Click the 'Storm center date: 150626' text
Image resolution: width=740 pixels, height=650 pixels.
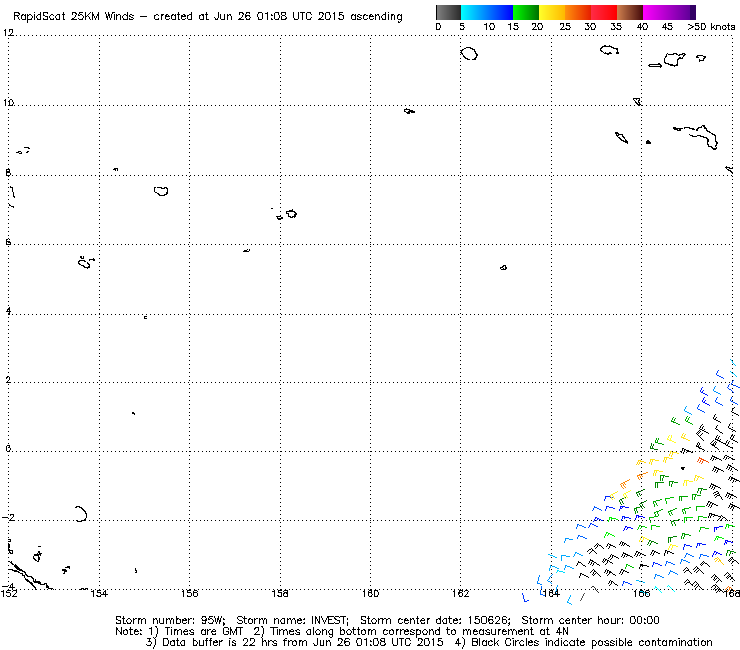click(x=435, y=620)
